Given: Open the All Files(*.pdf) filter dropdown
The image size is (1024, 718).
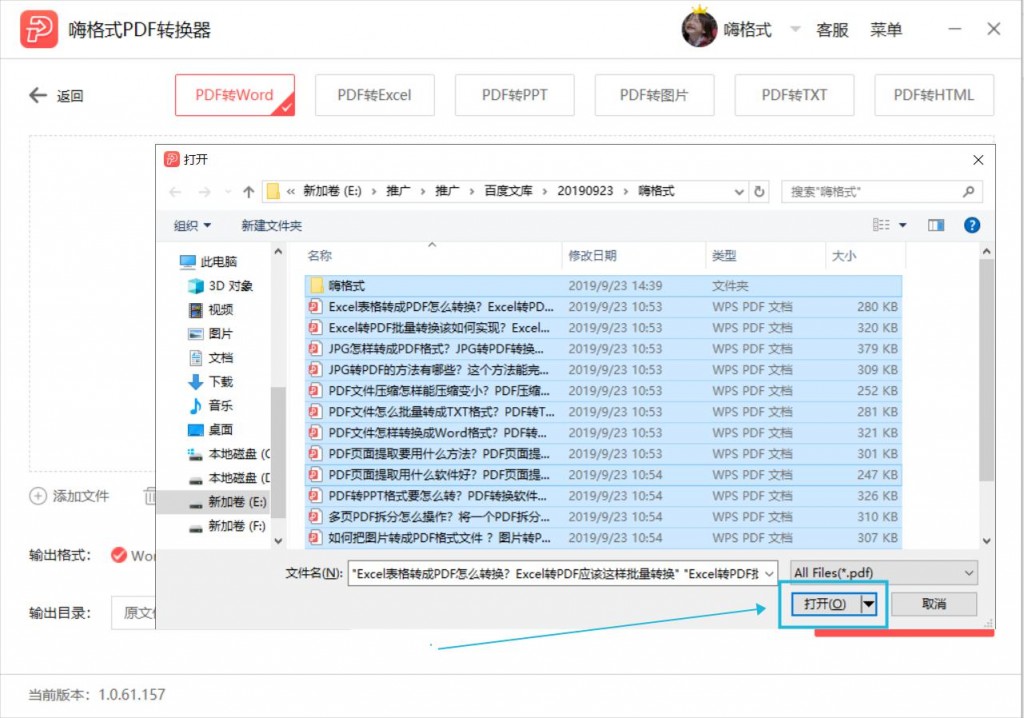Looking at the screenshot, I should coord(884,573).
